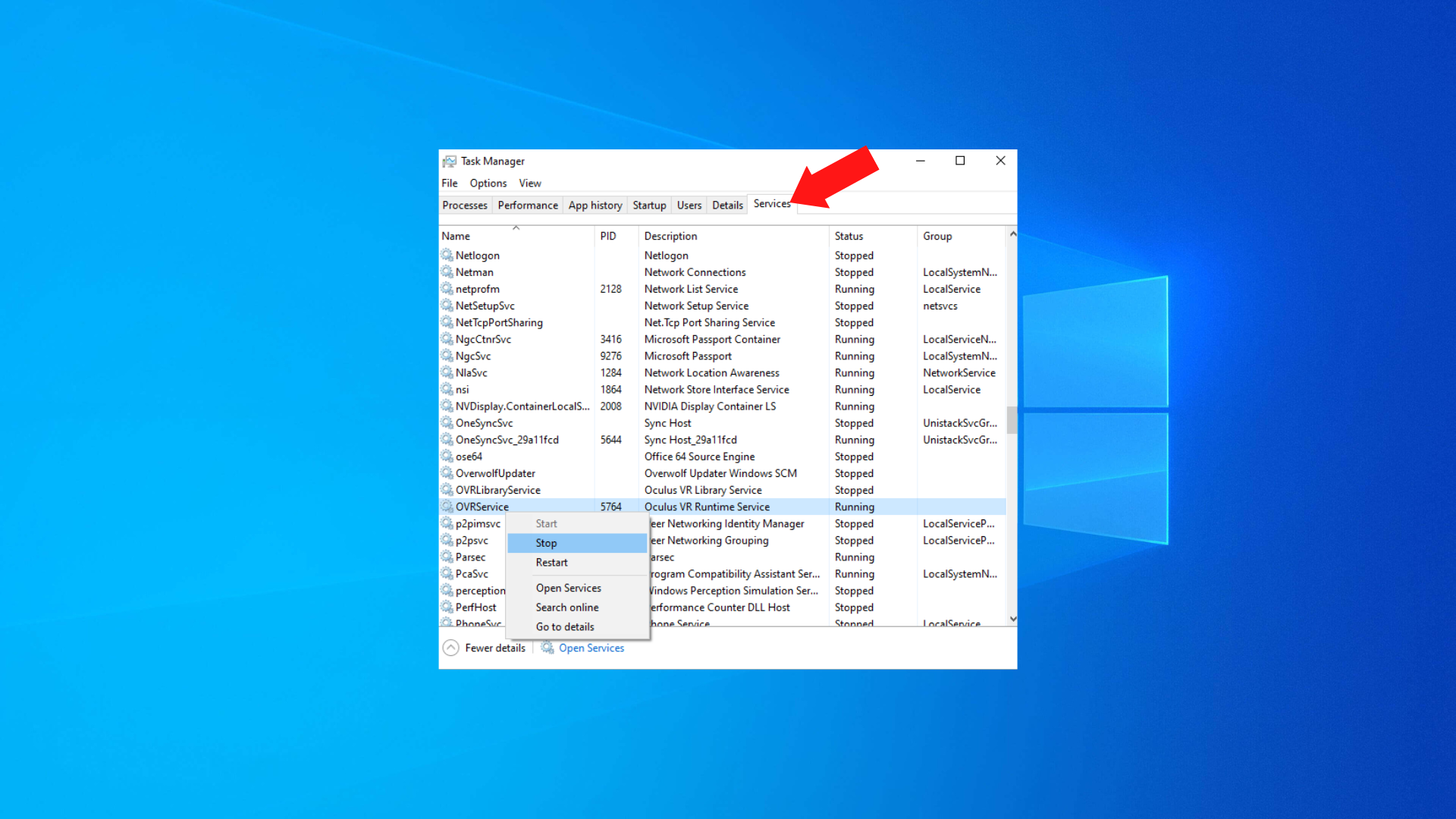
Task: Click the Go to details context option
Action: coord(565,625)
